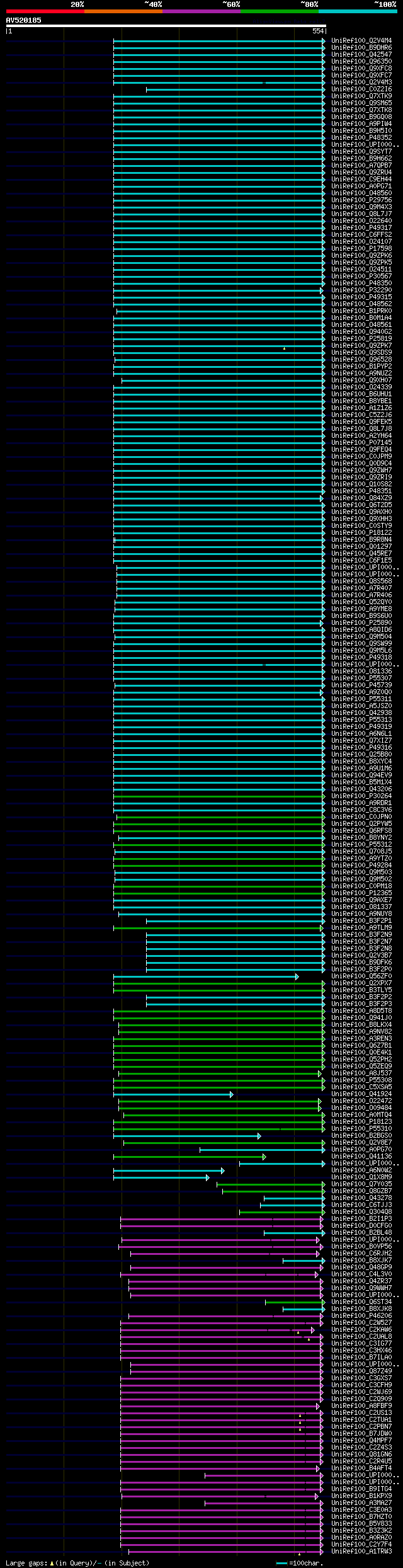Viewport: 403px width, 1568px height.
Task: Click the green ~80% identity legend segment
Action: tap(279, 11)
